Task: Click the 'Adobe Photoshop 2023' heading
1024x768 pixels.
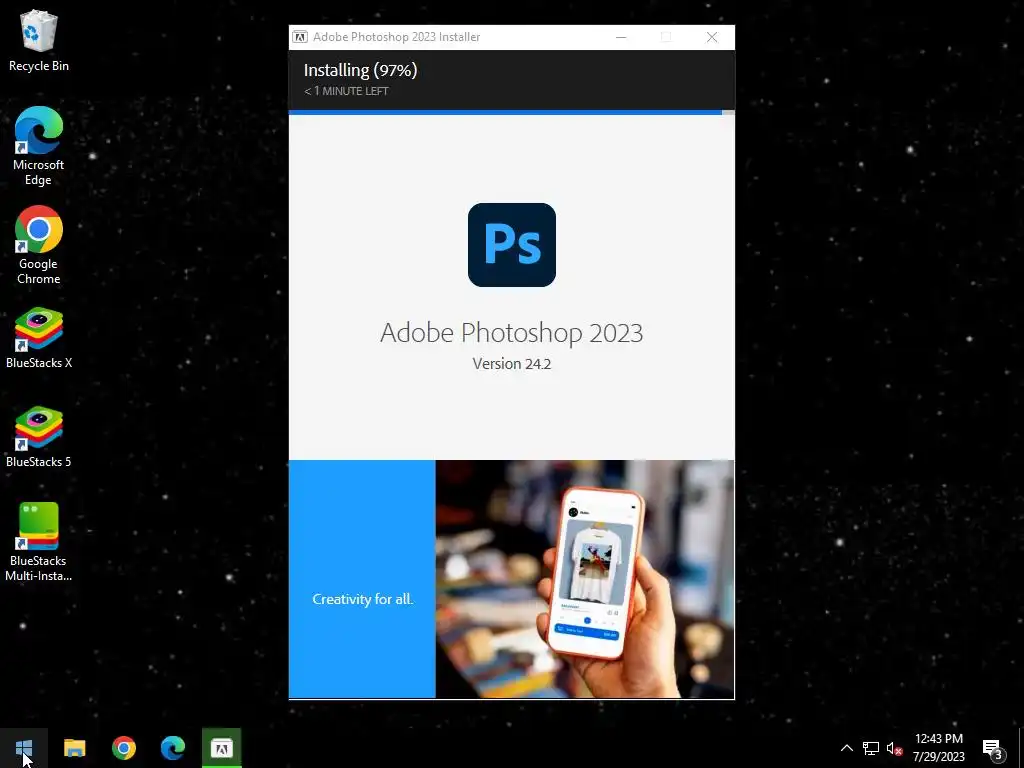Action: [x=512, y=332]
